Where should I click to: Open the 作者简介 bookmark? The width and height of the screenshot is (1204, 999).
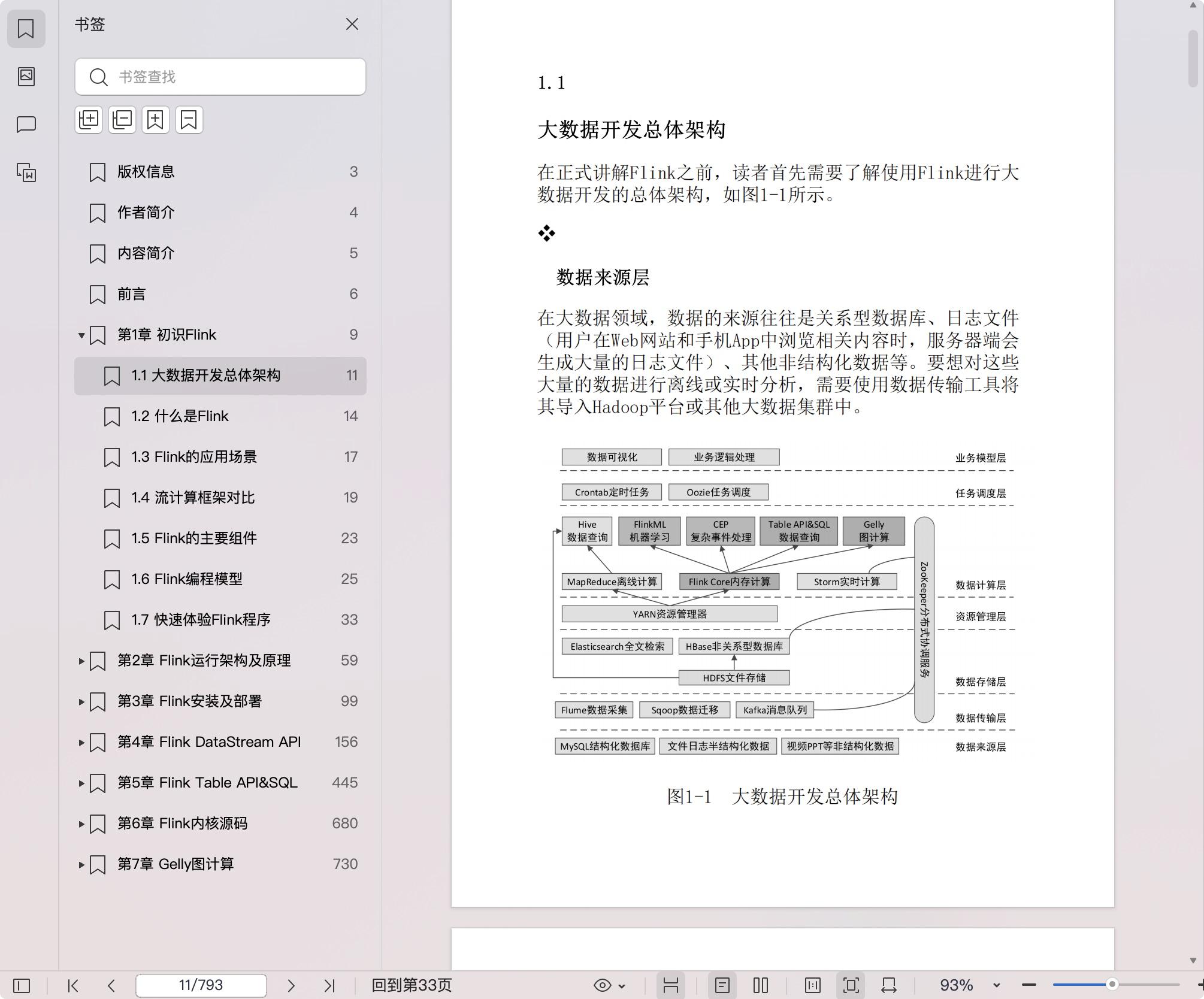coord(220,213)
